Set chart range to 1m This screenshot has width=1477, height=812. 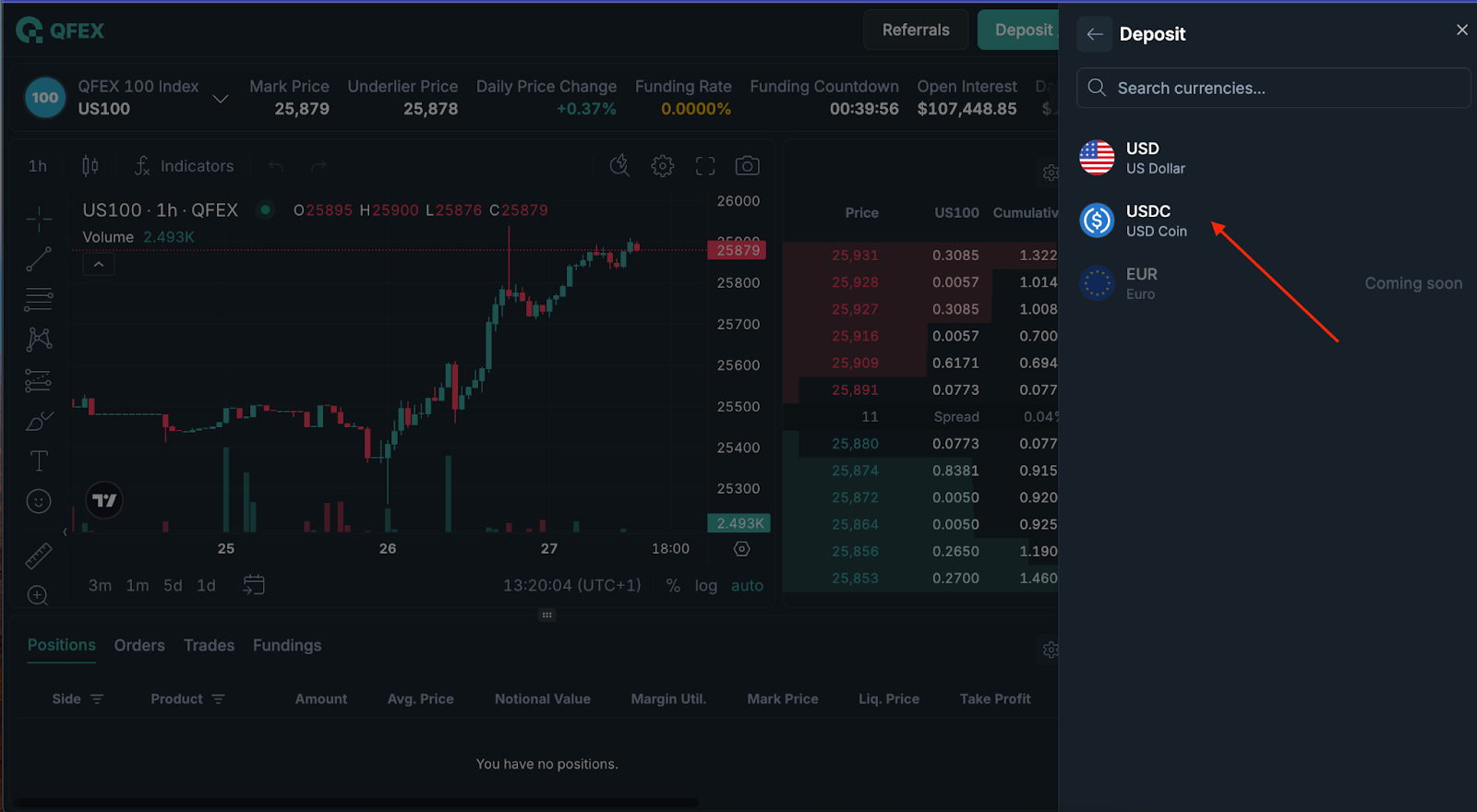[x=138, y=585]
